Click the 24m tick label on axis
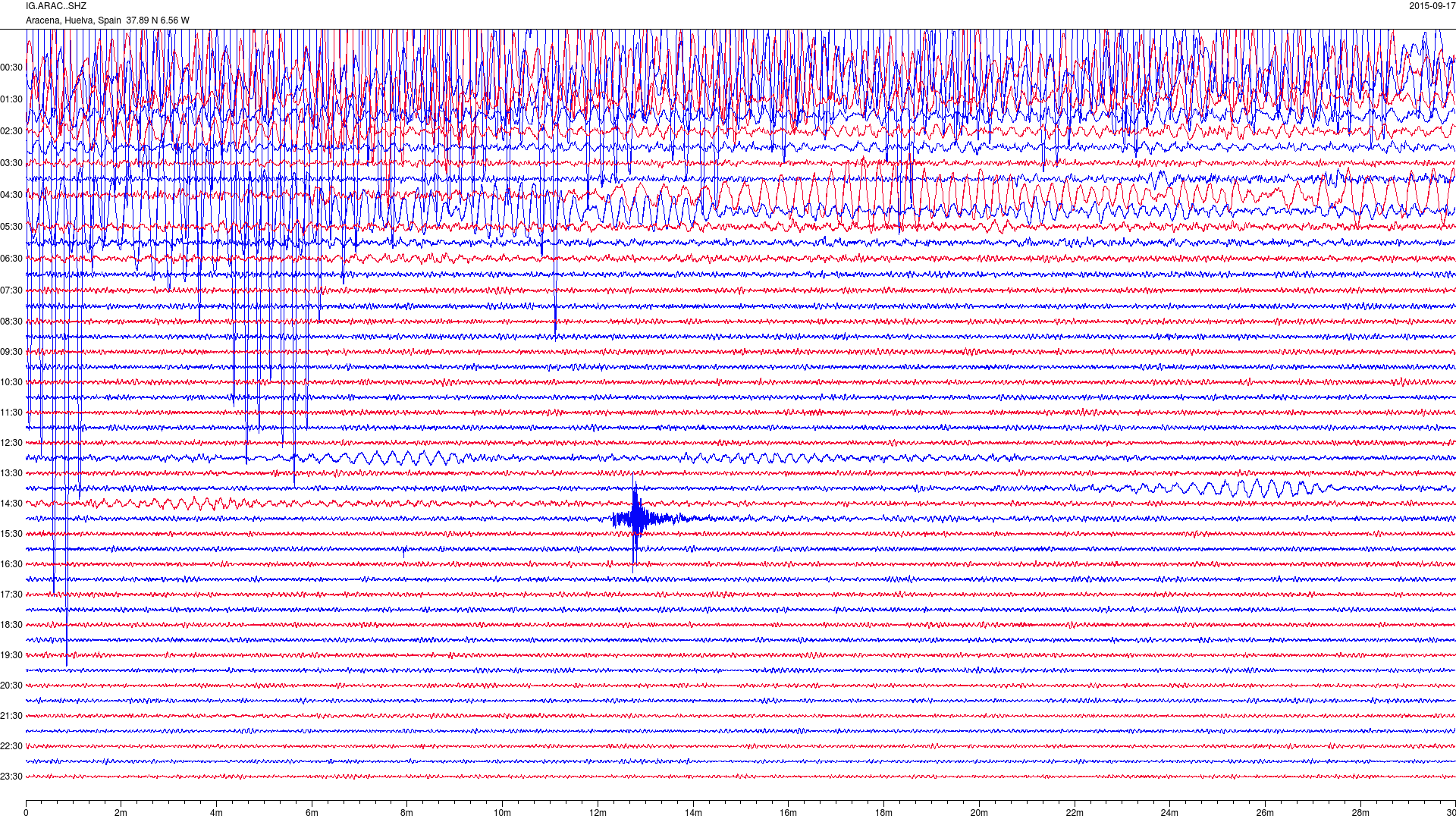1456x819 pixels. pos(1169,813)
